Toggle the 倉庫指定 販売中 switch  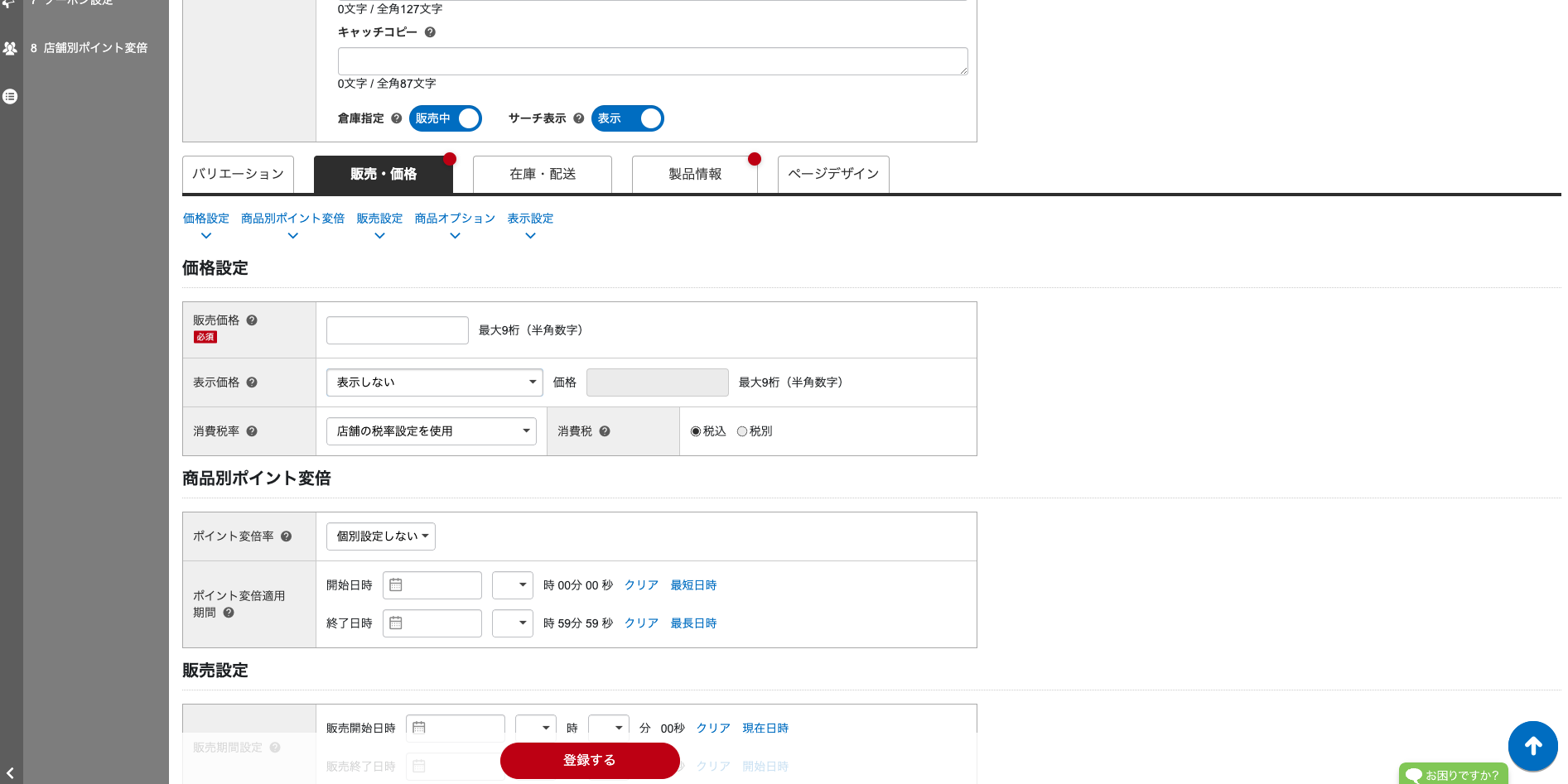pos(445,118)
